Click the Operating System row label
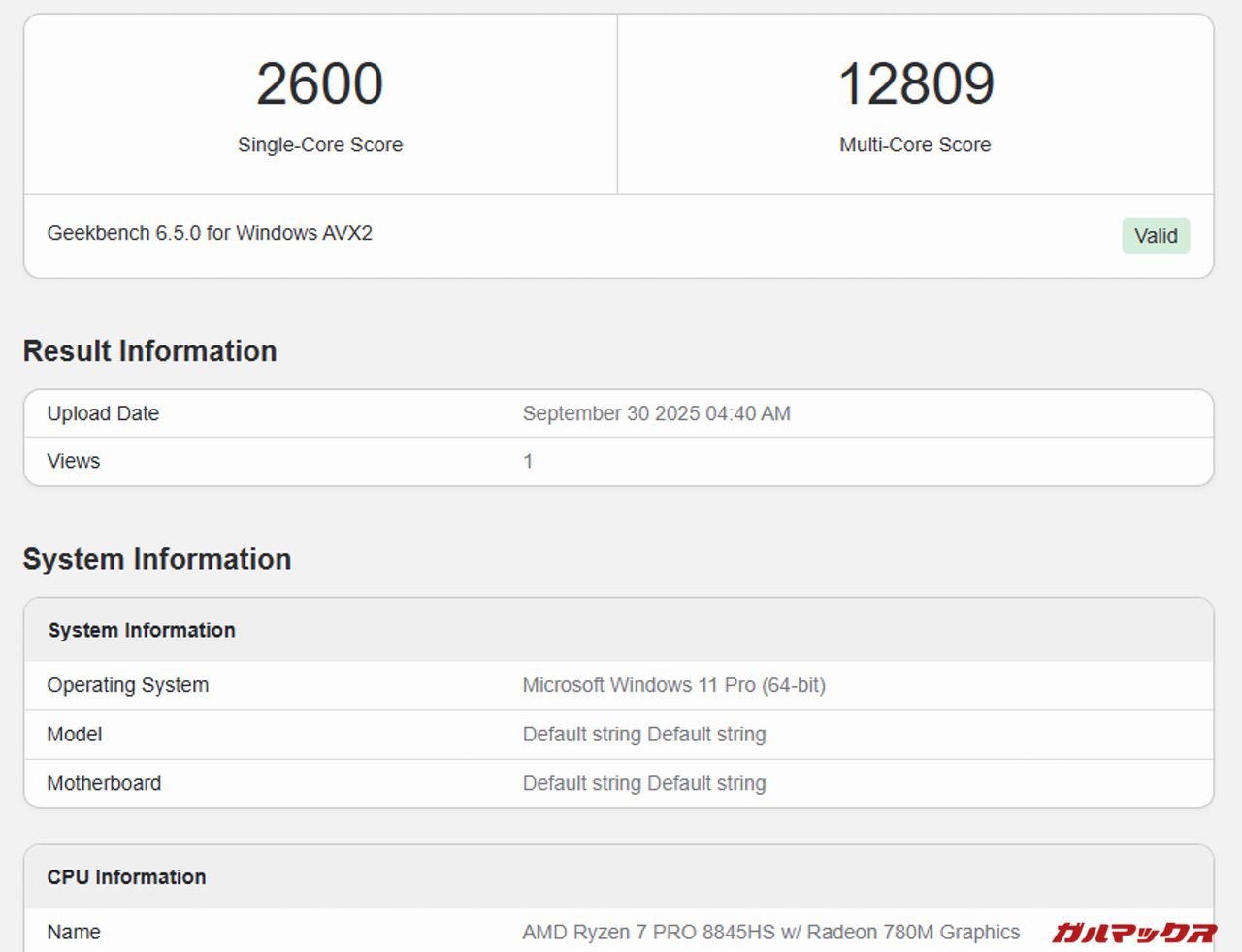The width and height of the screenshot is (1242, 952). (128, 685)
